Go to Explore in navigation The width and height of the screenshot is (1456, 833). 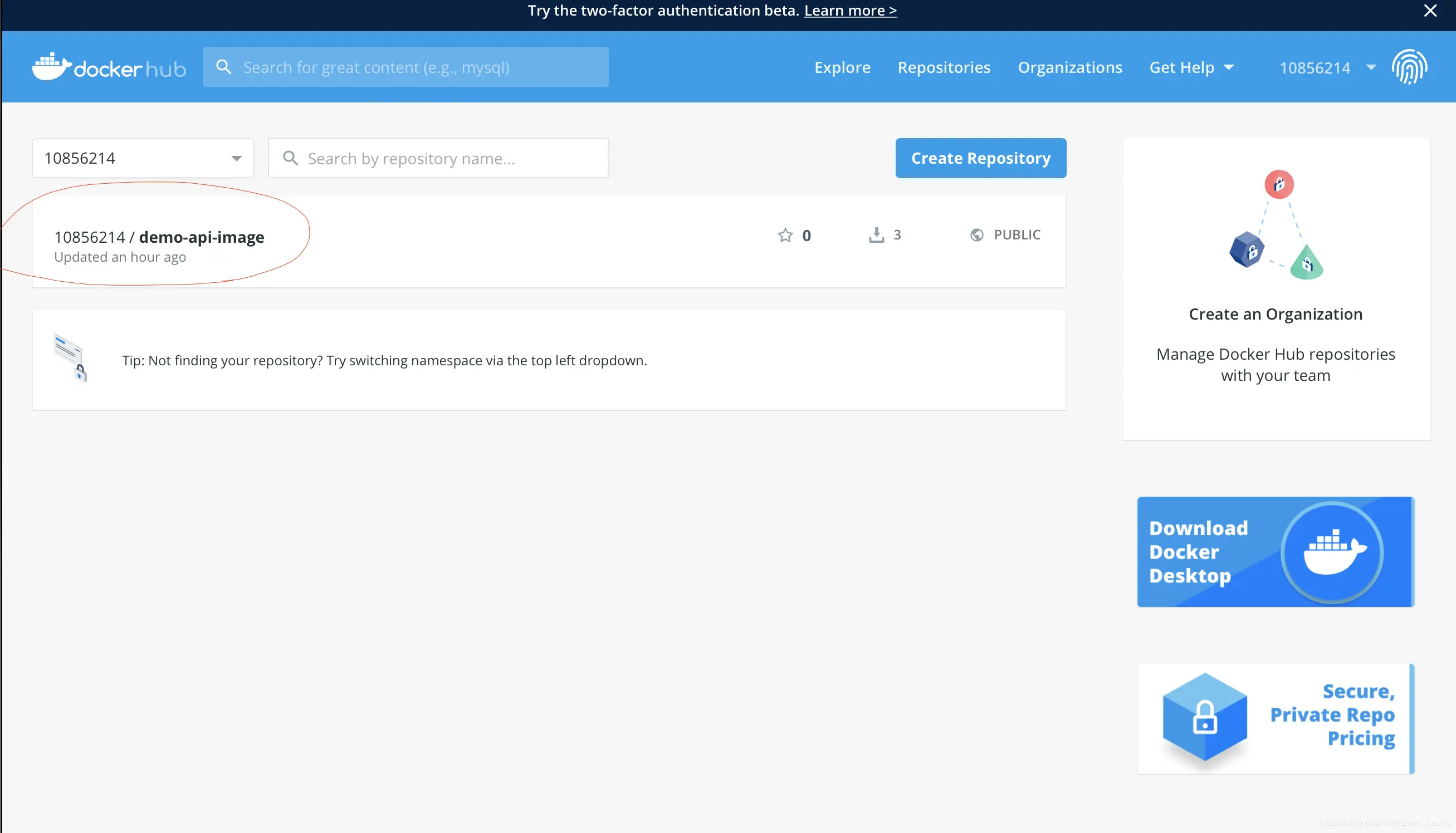click(842, 67)
